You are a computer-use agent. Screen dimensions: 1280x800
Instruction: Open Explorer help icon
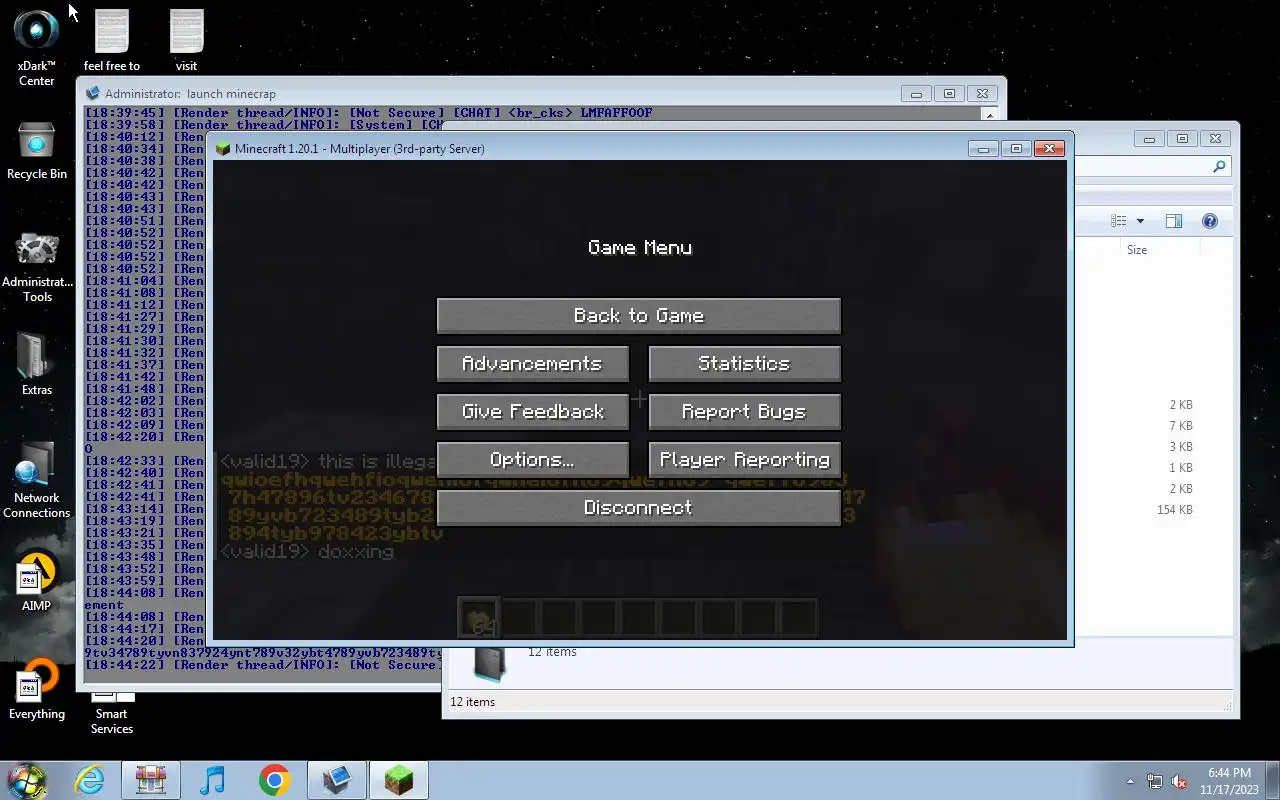1209,221
